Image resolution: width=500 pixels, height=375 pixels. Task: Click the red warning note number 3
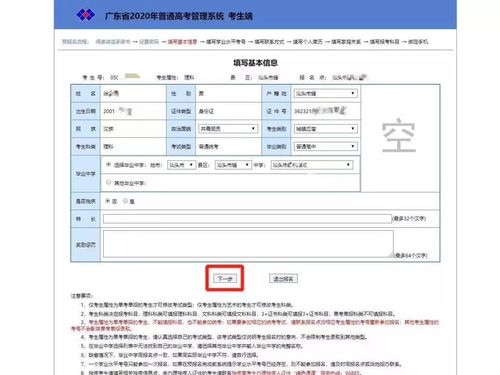pos(255,325)
